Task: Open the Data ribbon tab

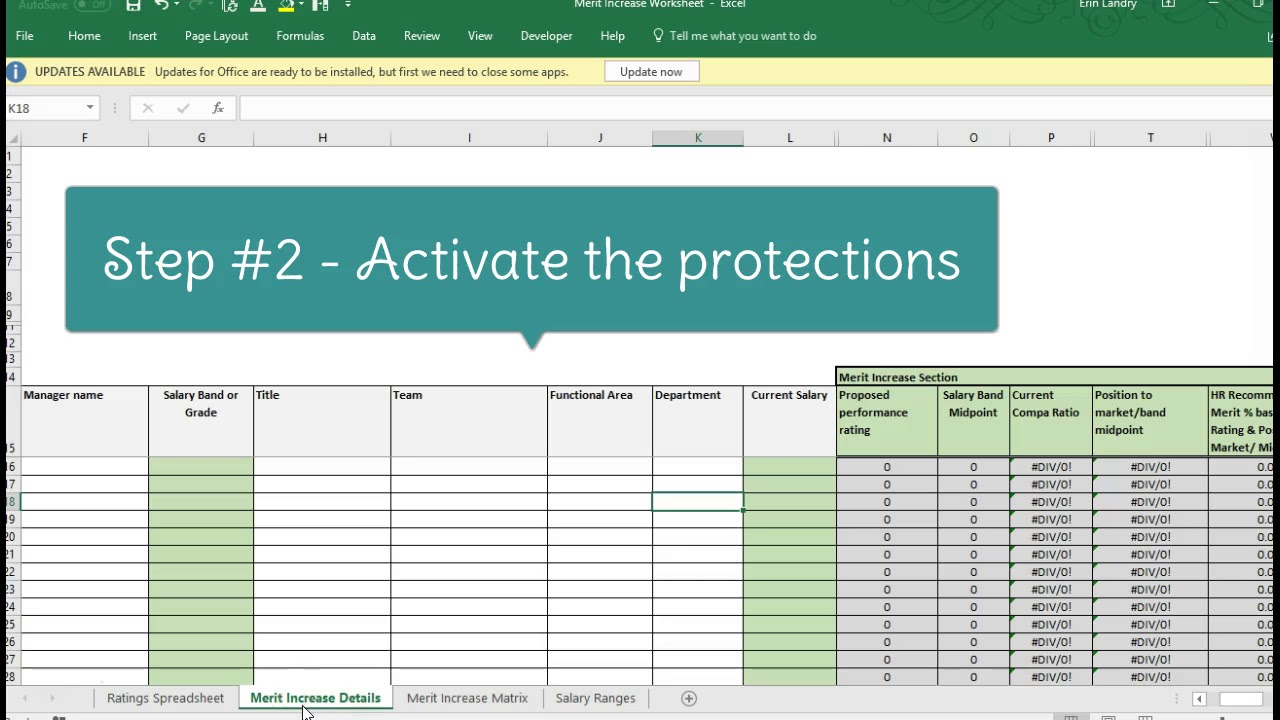Action: click(364, 36)
